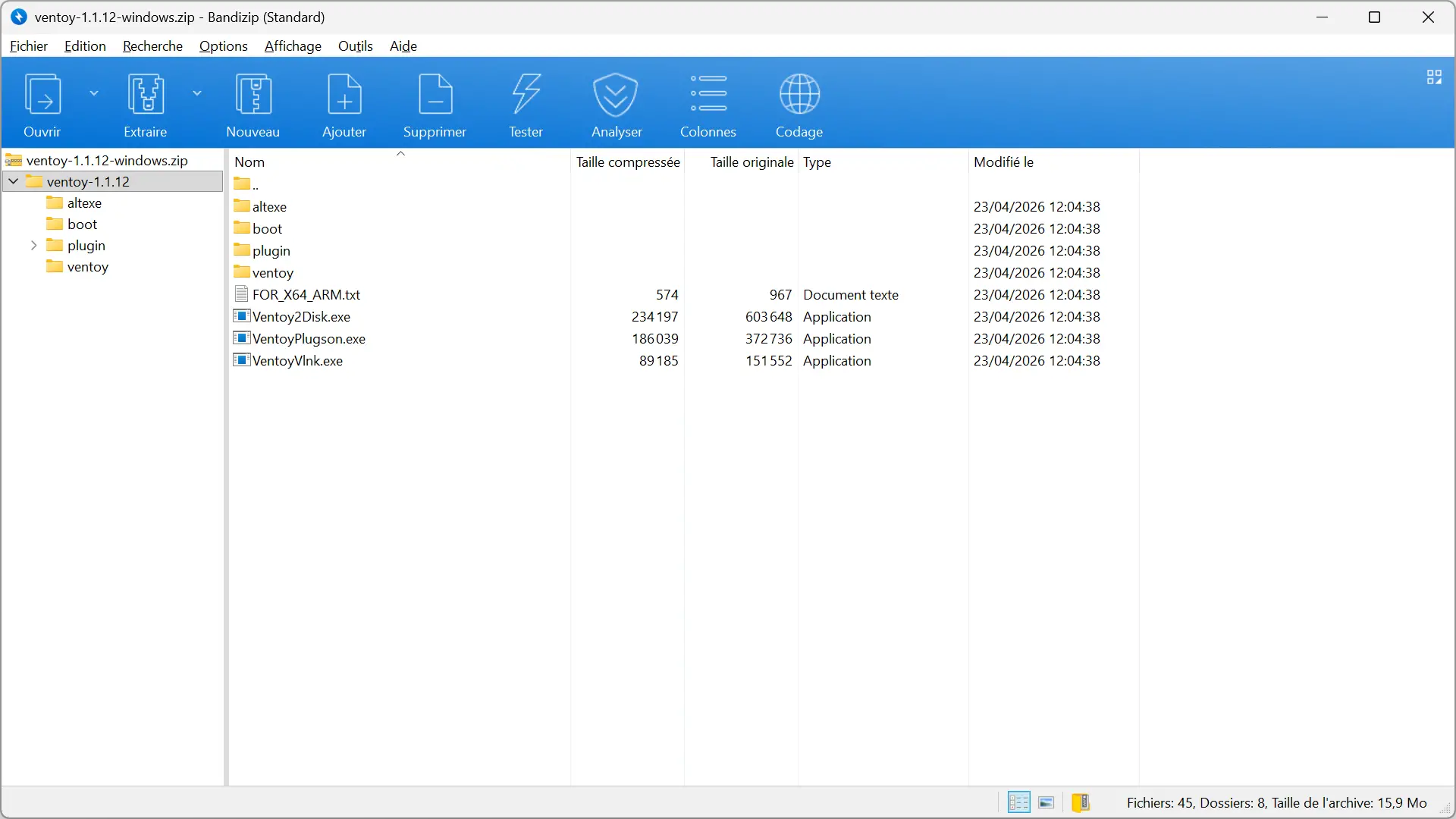Screen dimensions: 1456x819
Task: Open the Outils menu
Action: tap(356, 46)
